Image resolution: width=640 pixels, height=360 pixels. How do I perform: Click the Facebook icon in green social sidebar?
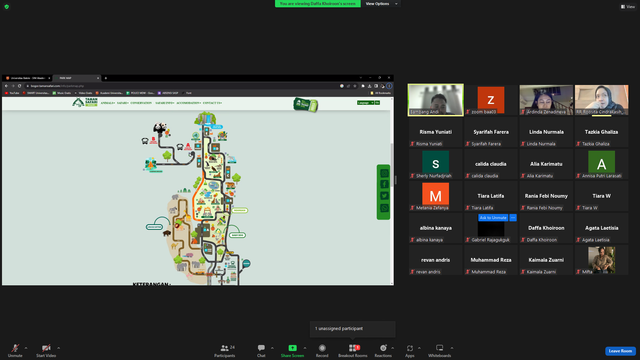coord(384,184)
